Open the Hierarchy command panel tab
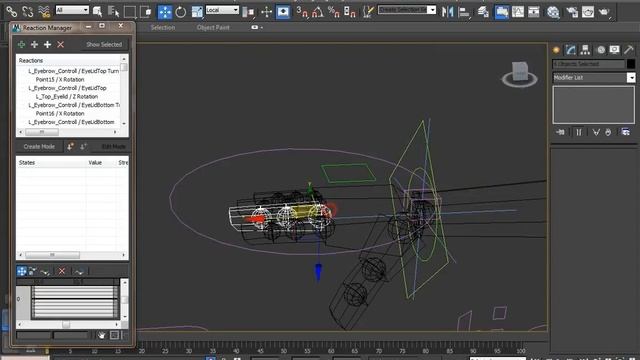Viewport: 640px width, 360px height. click(585, 50)
